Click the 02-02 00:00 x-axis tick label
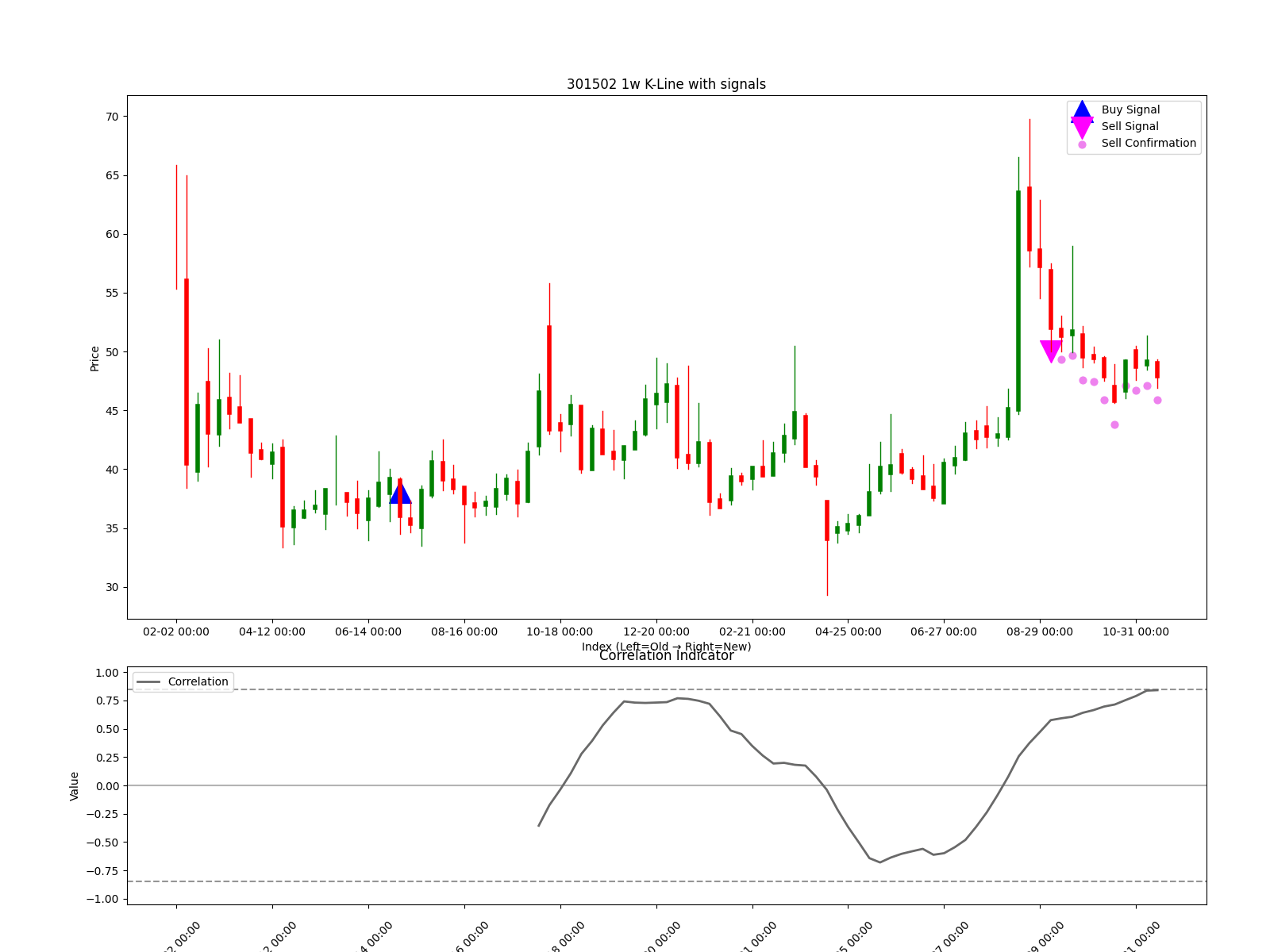Screen dimensions: 1270x952 point(176,632)
